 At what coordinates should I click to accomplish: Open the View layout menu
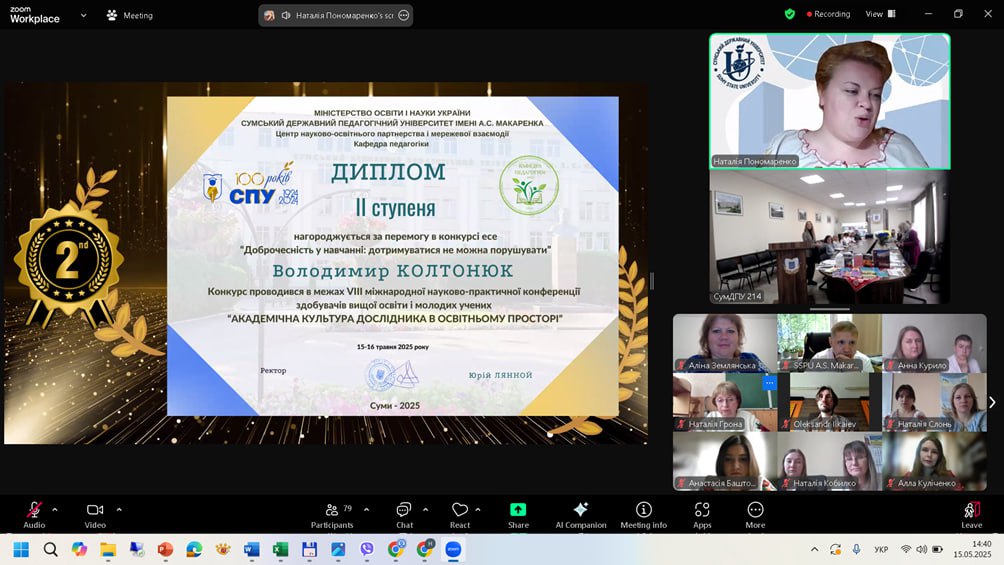click(x=878, y=14)
